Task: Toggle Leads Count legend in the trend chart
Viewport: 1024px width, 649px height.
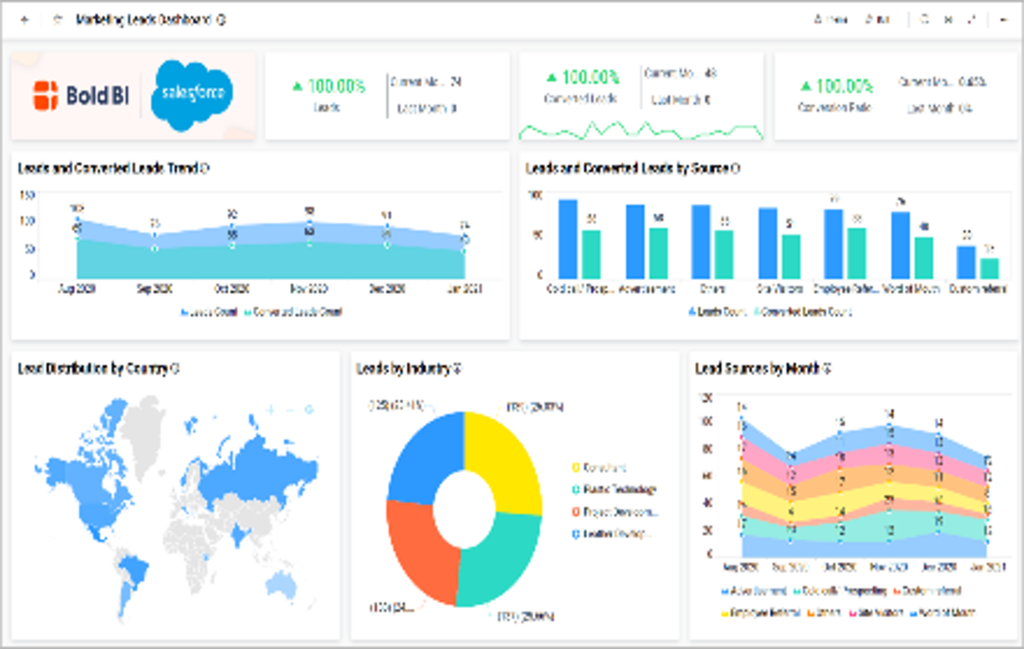Action: (209, 312)
